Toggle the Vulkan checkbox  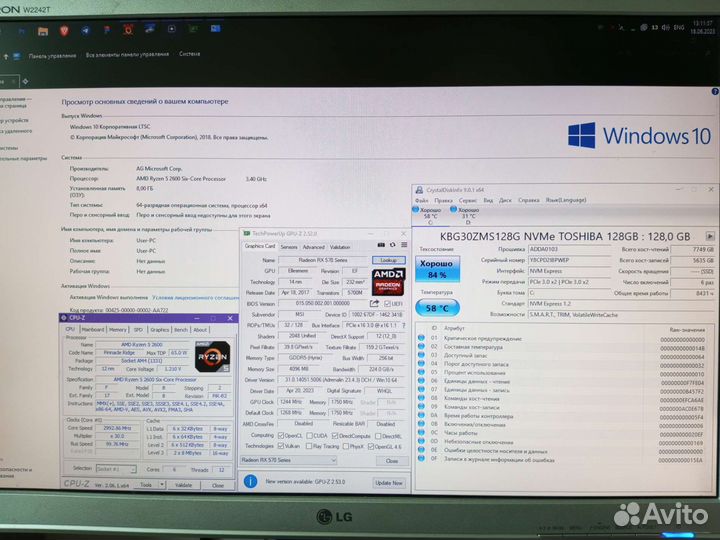pos(281,446)
